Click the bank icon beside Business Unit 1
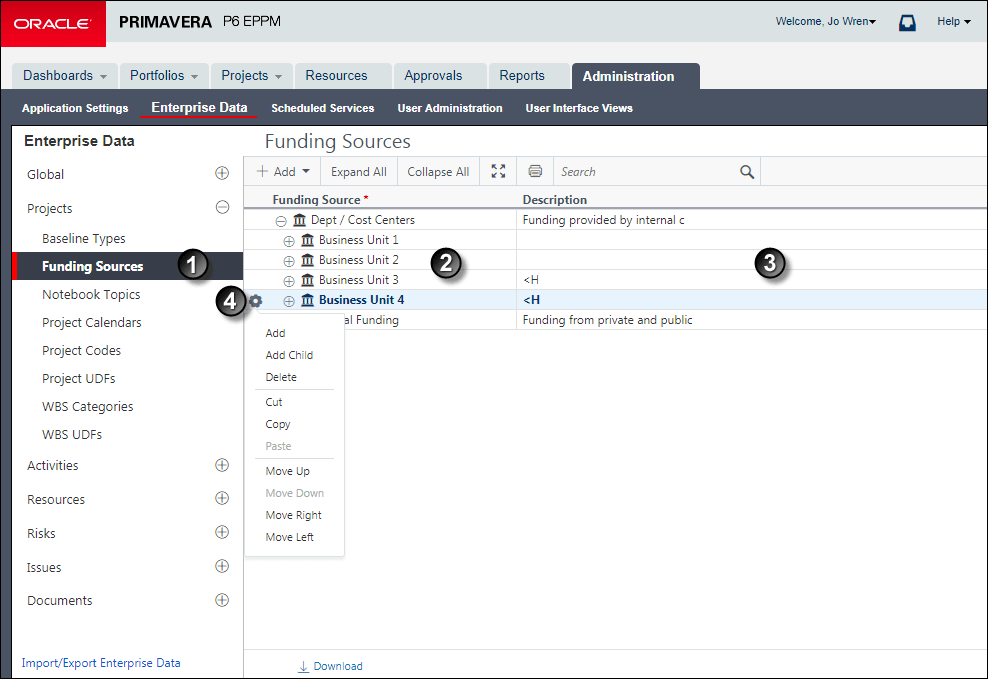 (x=307, y=240)
